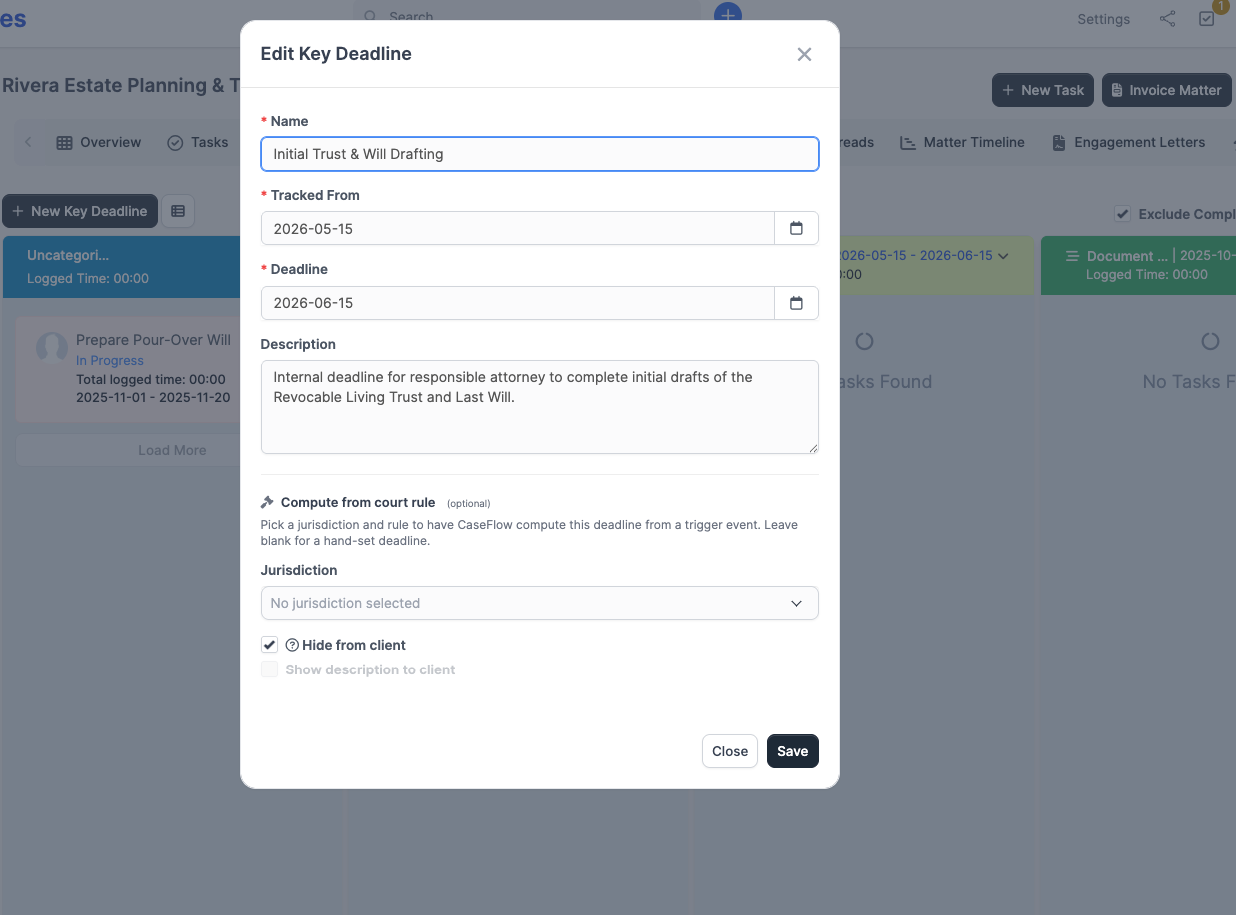Image resolution: width=1236 pixels, height=915 pixels.
Task: Open the task checklist notifications icon
Action: (1207, 19)
